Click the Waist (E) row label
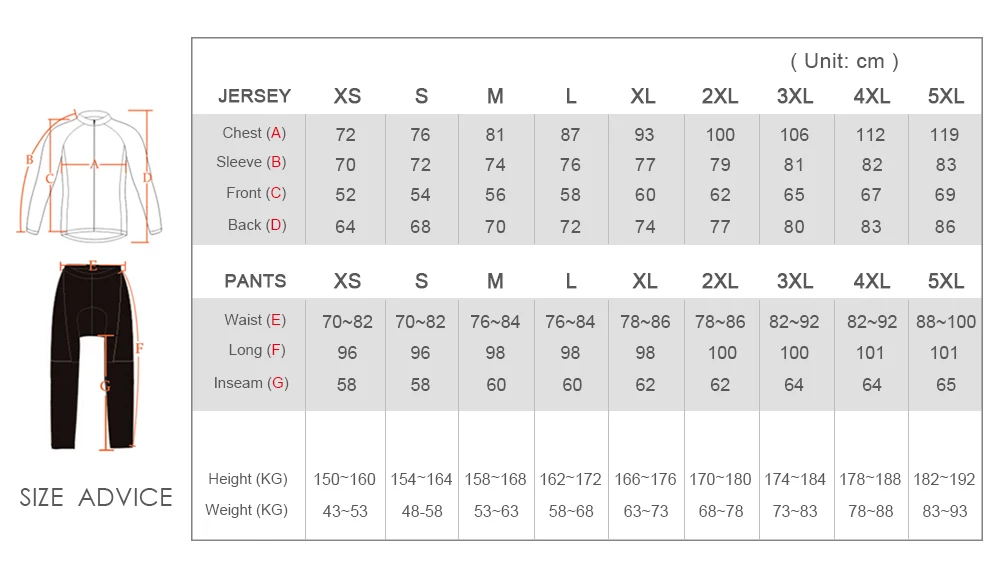1000x572 pixels. click(255, 320)
